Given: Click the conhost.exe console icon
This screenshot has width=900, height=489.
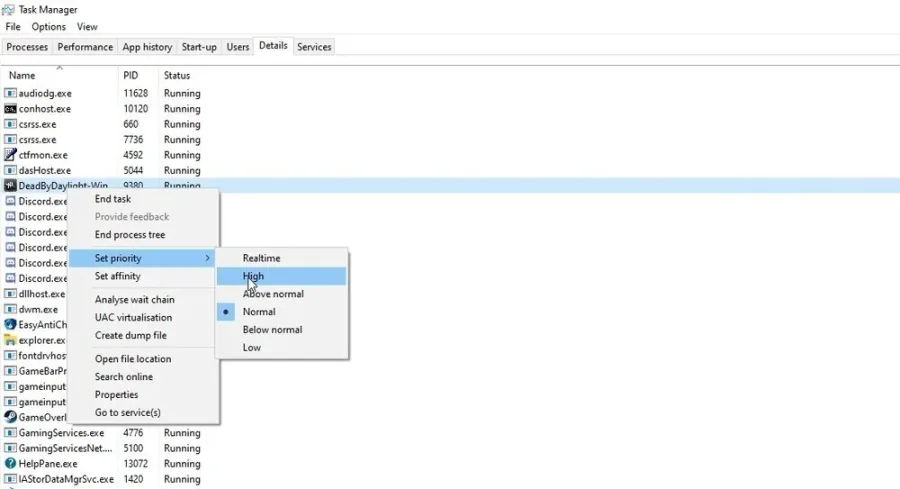Looking at the screenshot, I should [10, 108].
